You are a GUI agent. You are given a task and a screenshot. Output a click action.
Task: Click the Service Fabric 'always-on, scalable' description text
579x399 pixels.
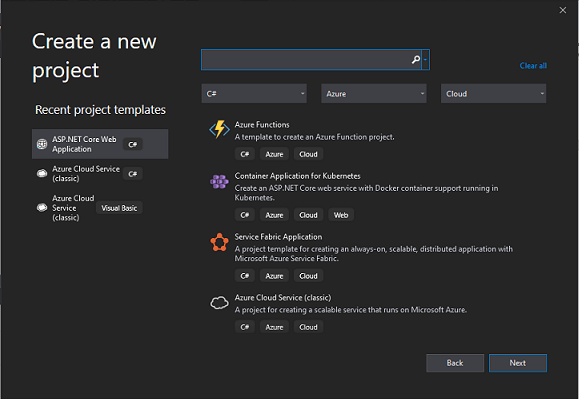374,254
